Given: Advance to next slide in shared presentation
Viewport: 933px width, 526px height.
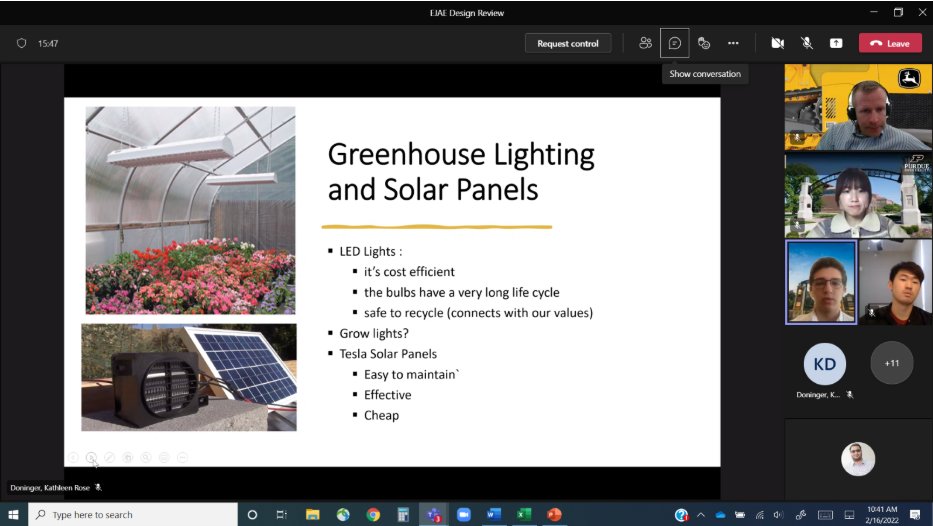Looking at the screenshot, I should coord(91,458).
